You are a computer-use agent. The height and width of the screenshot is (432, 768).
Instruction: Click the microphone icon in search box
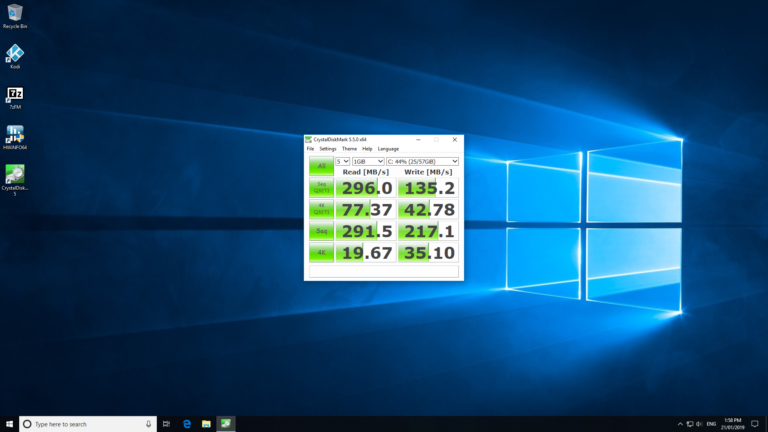pos(148,424)
